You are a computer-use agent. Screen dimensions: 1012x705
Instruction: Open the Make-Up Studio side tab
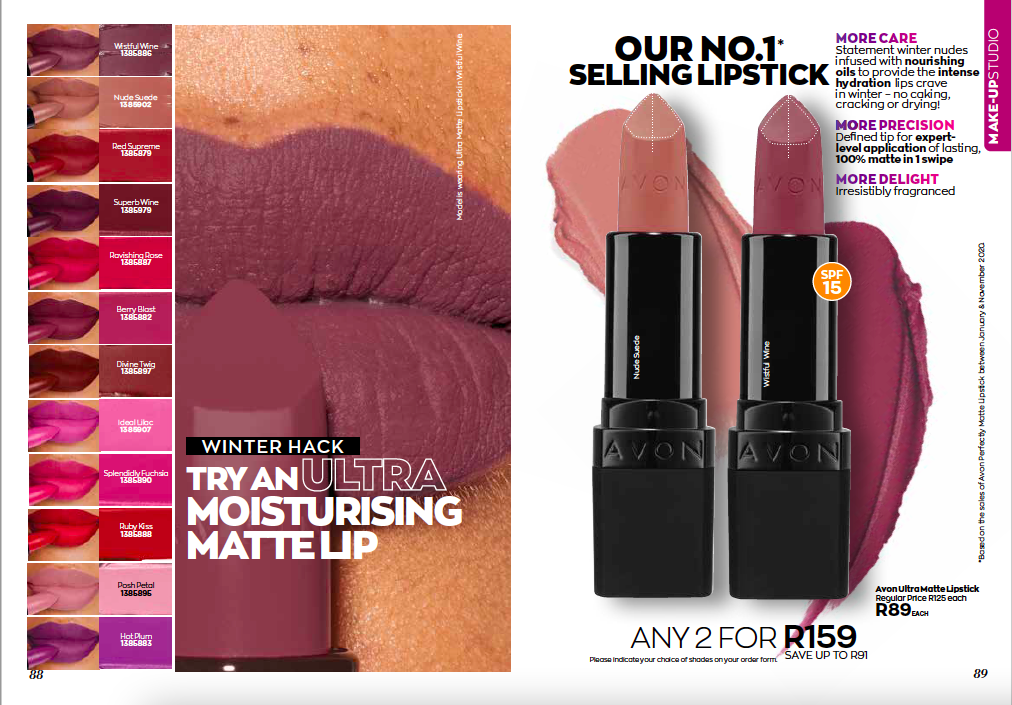[998, 74]
